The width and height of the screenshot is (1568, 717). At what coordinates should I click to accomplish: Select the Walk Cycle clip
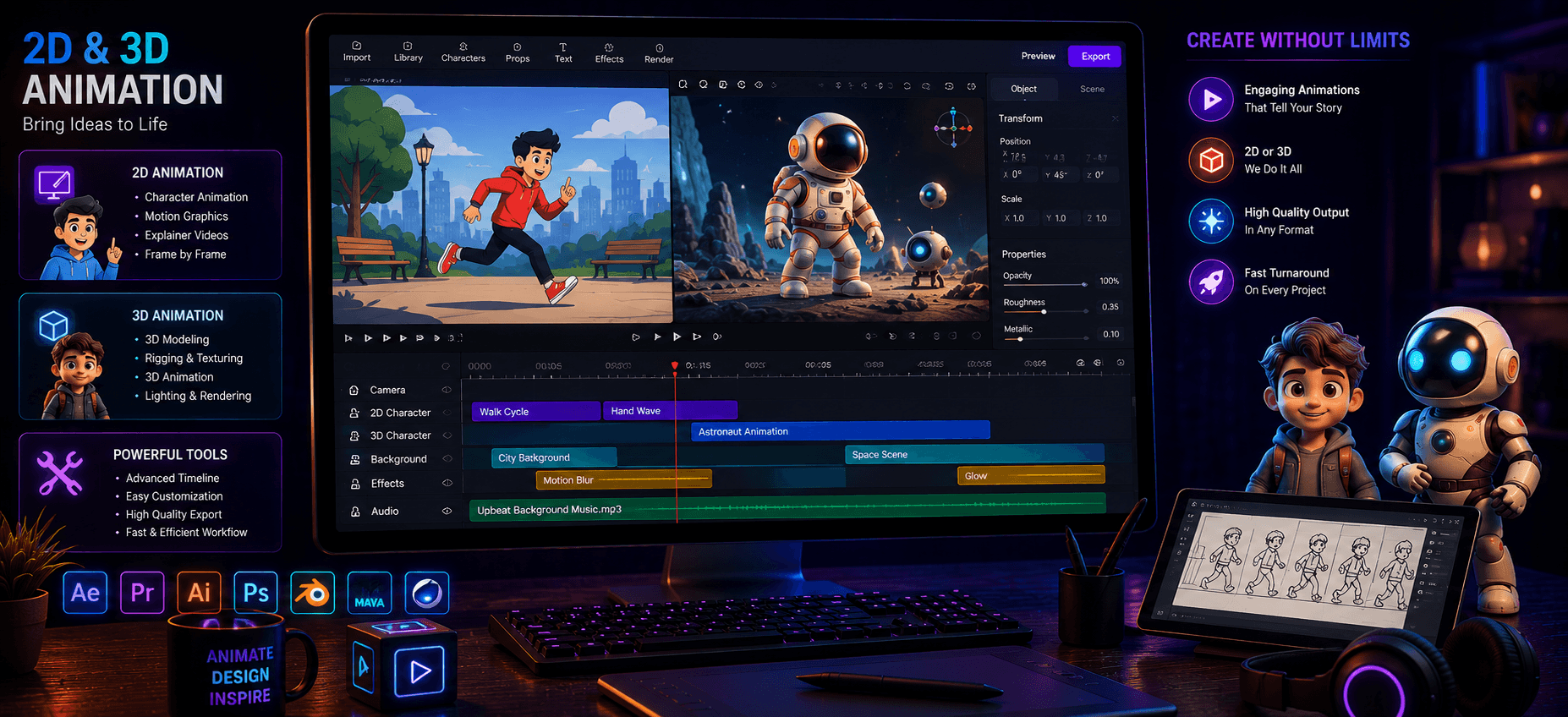click(535, 412)
